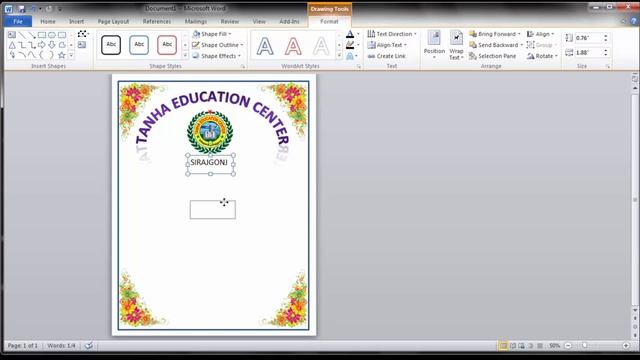Select the Text Box shape in Insert Shapes

(12, 35)
